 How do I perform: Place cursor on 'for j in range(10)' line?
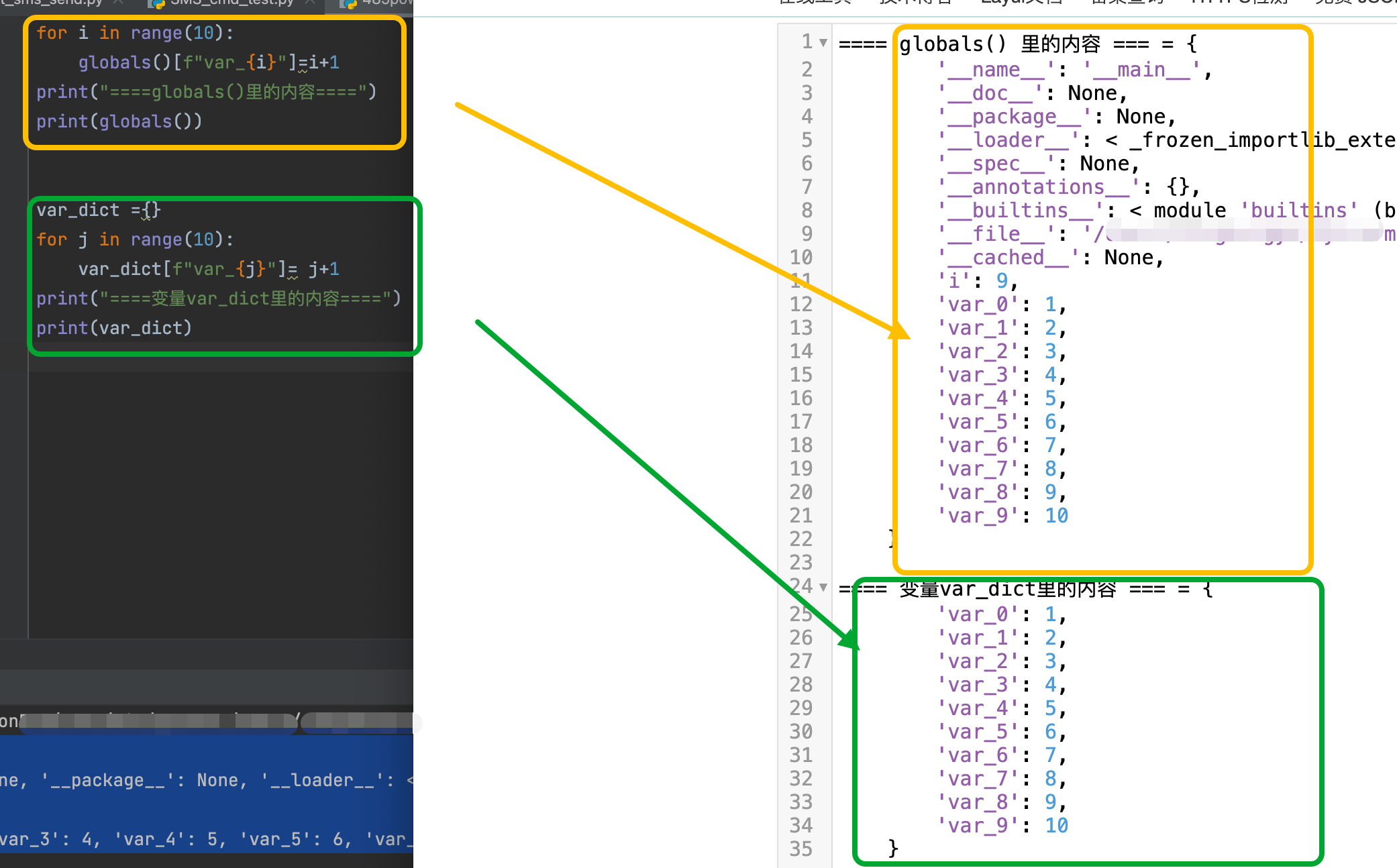134,239
